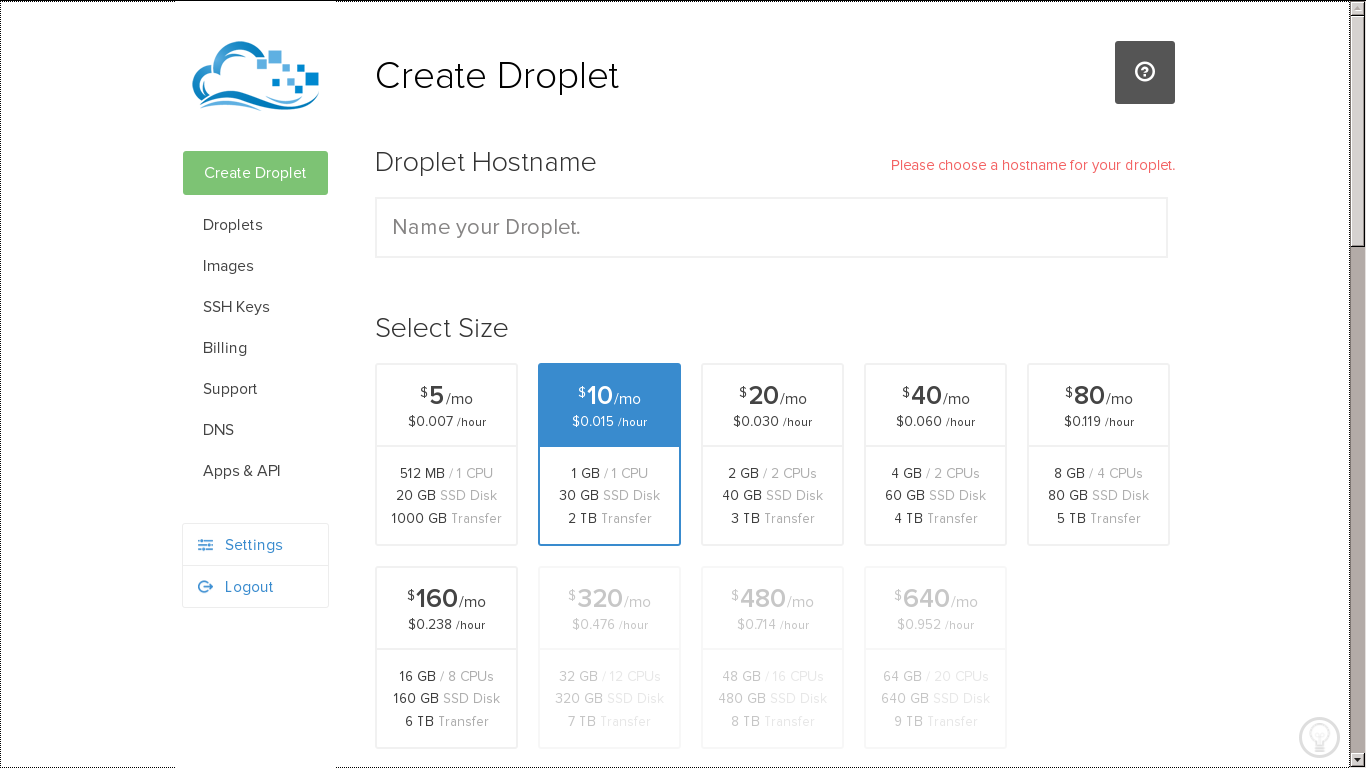Click the Settings sliders icon
1366x768 pixels.
[x=206, y=545]
